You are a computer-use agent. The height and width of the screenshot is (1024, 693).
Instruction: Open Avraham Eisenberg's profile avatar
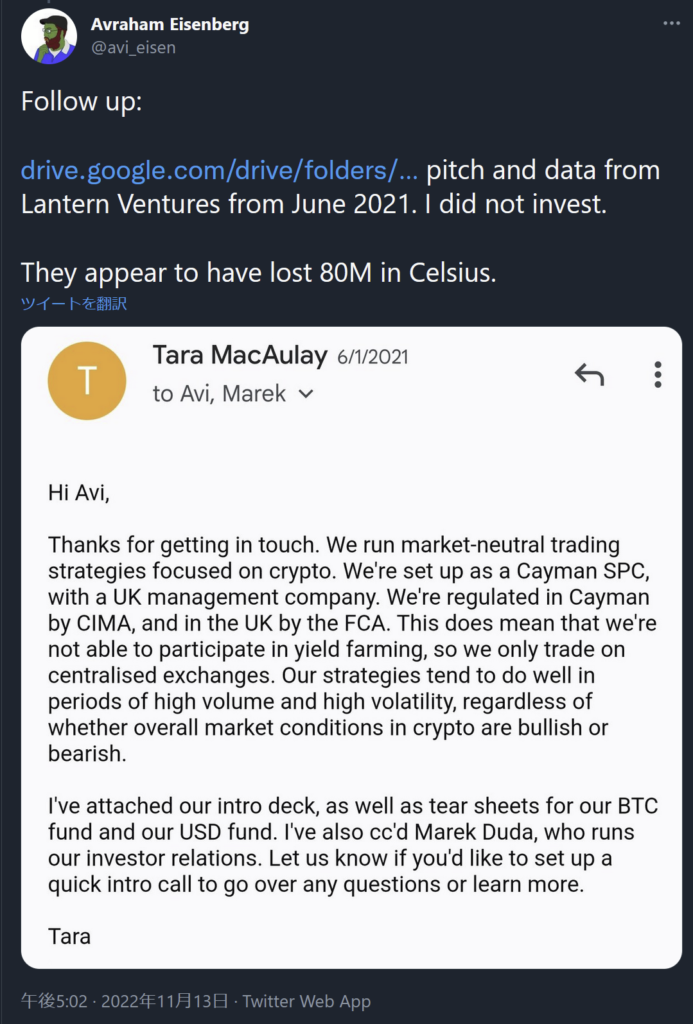click(x=49, y=37)
